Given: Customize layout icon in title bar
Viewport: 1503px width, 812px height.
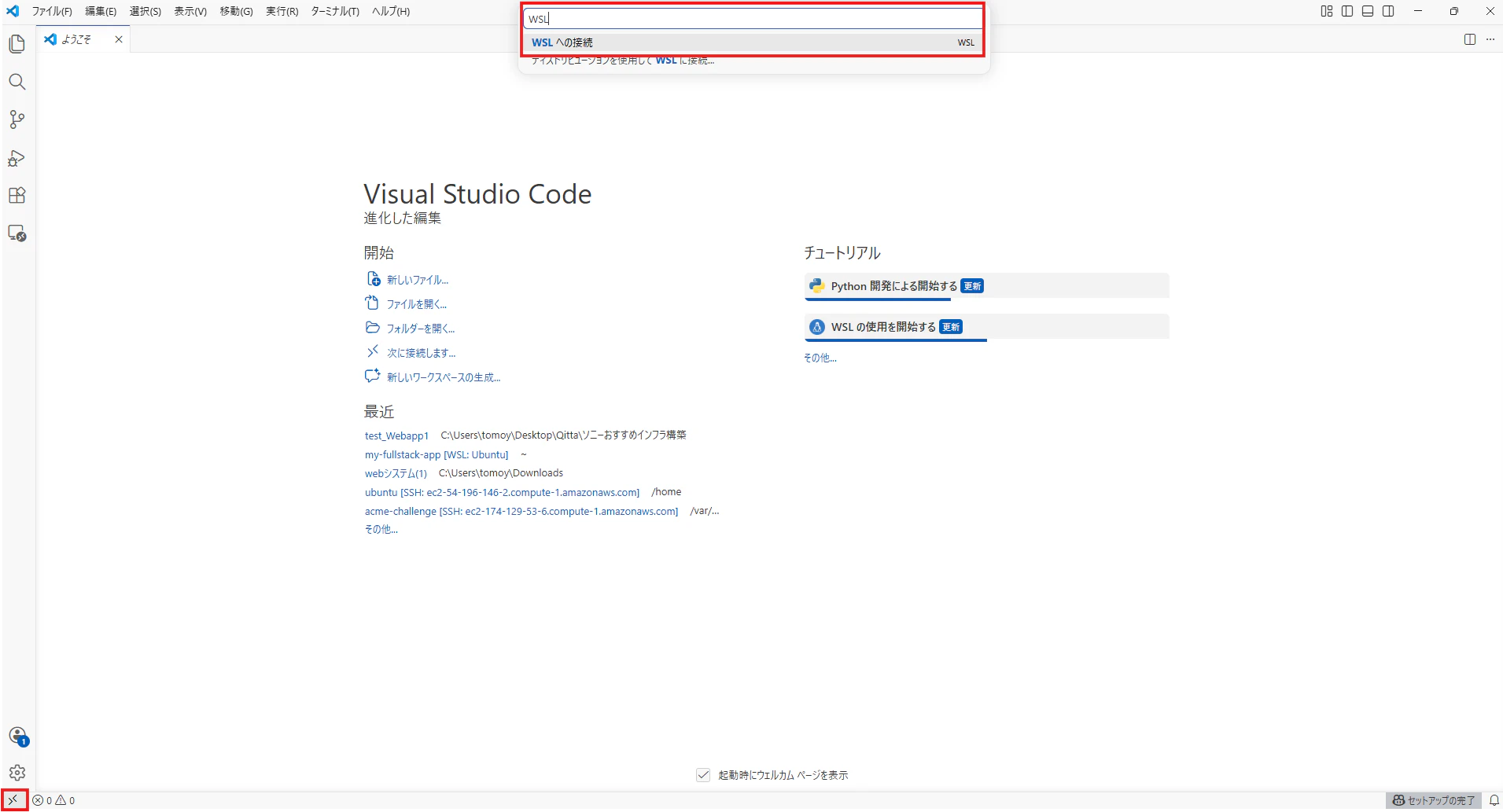Looking at the screenshot, I should coord(1327,11).
